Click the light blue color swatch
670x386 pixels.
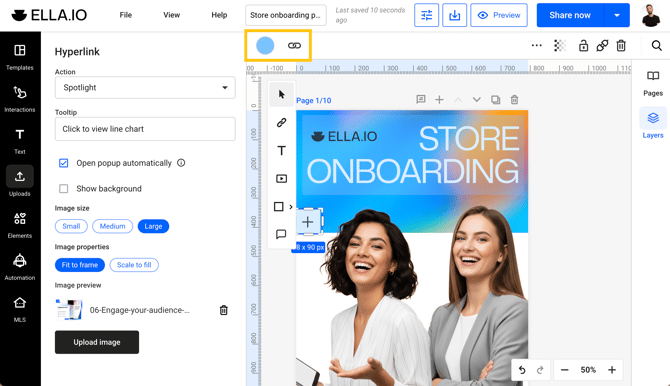point(265,45)
